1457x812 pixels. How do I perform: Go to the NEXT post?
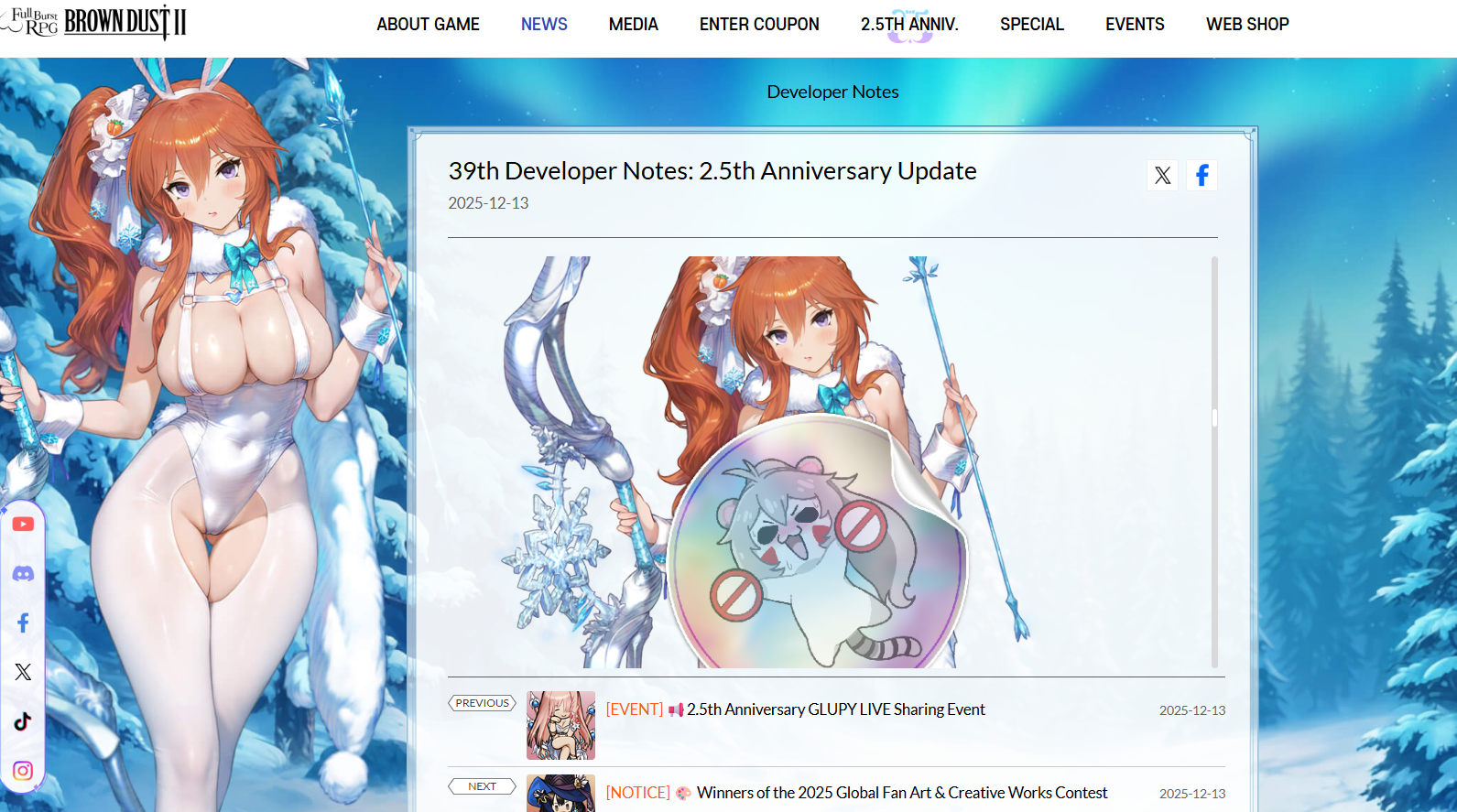(x=482, y=786)
